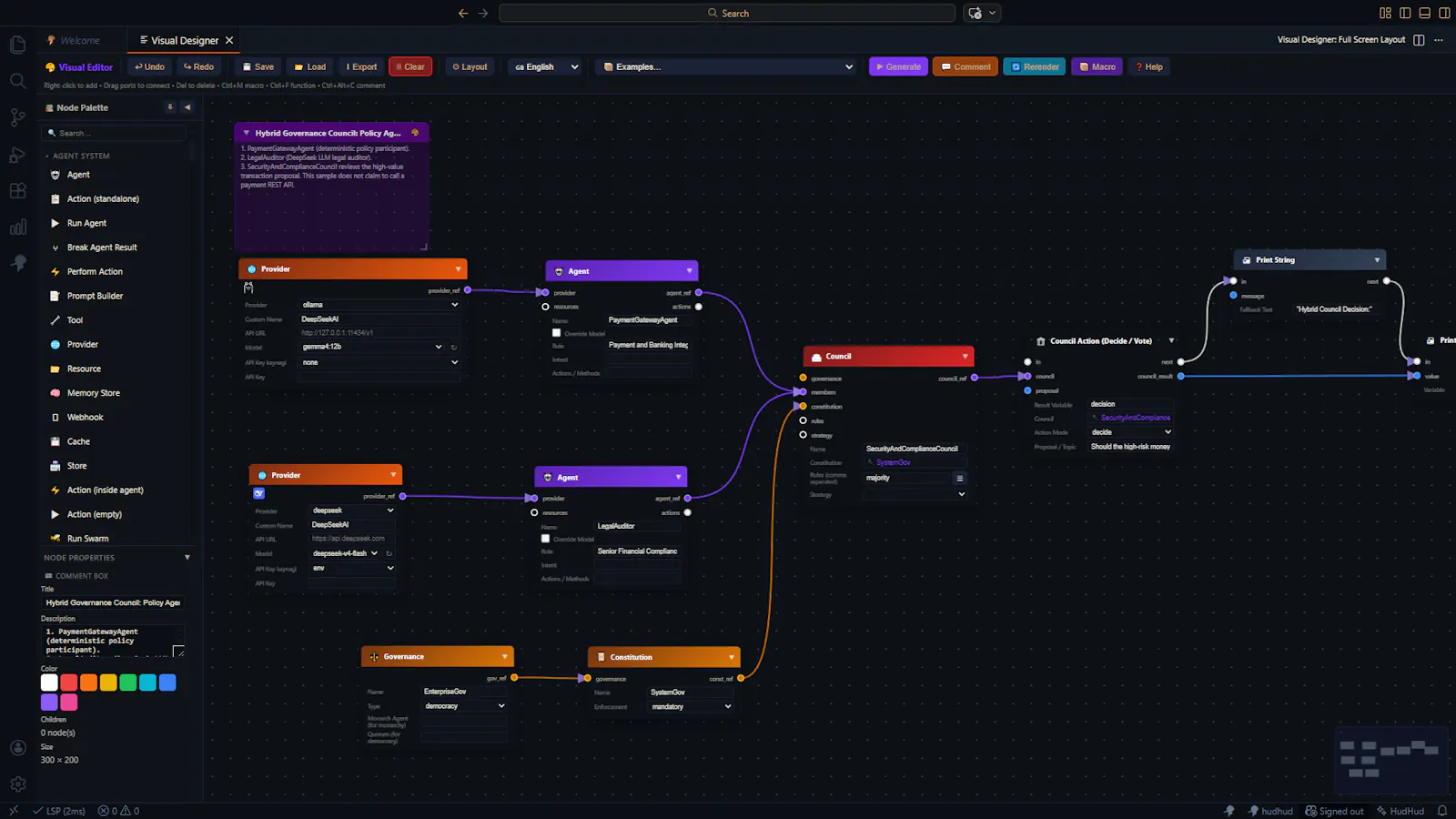Open the Search icon in the activity bar
This screenshot has width=1456, height=819.
click(17, 81)
